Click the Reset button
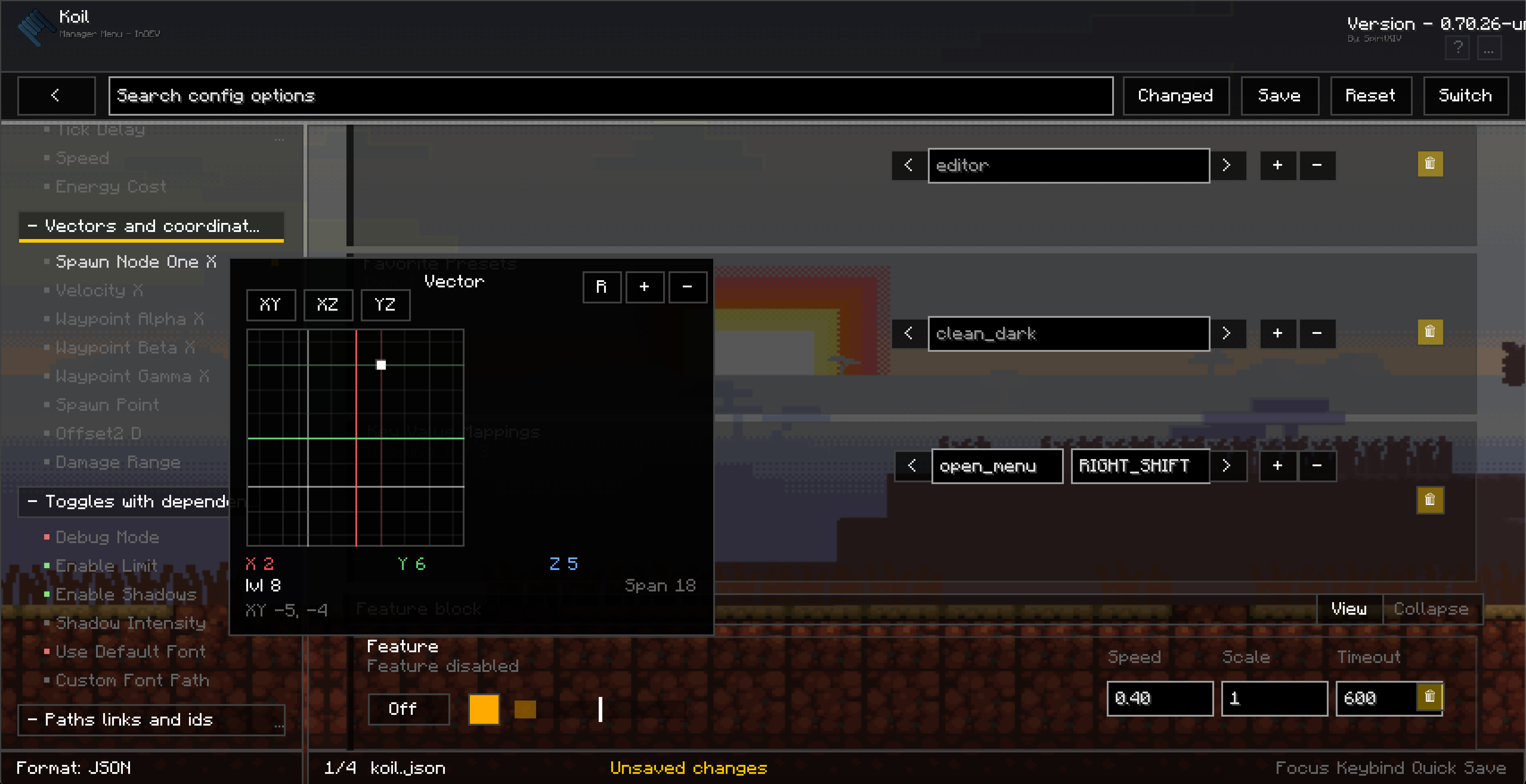This screenshot has width=1526, height=784. pyautogui.click(x=1371, y=95)
